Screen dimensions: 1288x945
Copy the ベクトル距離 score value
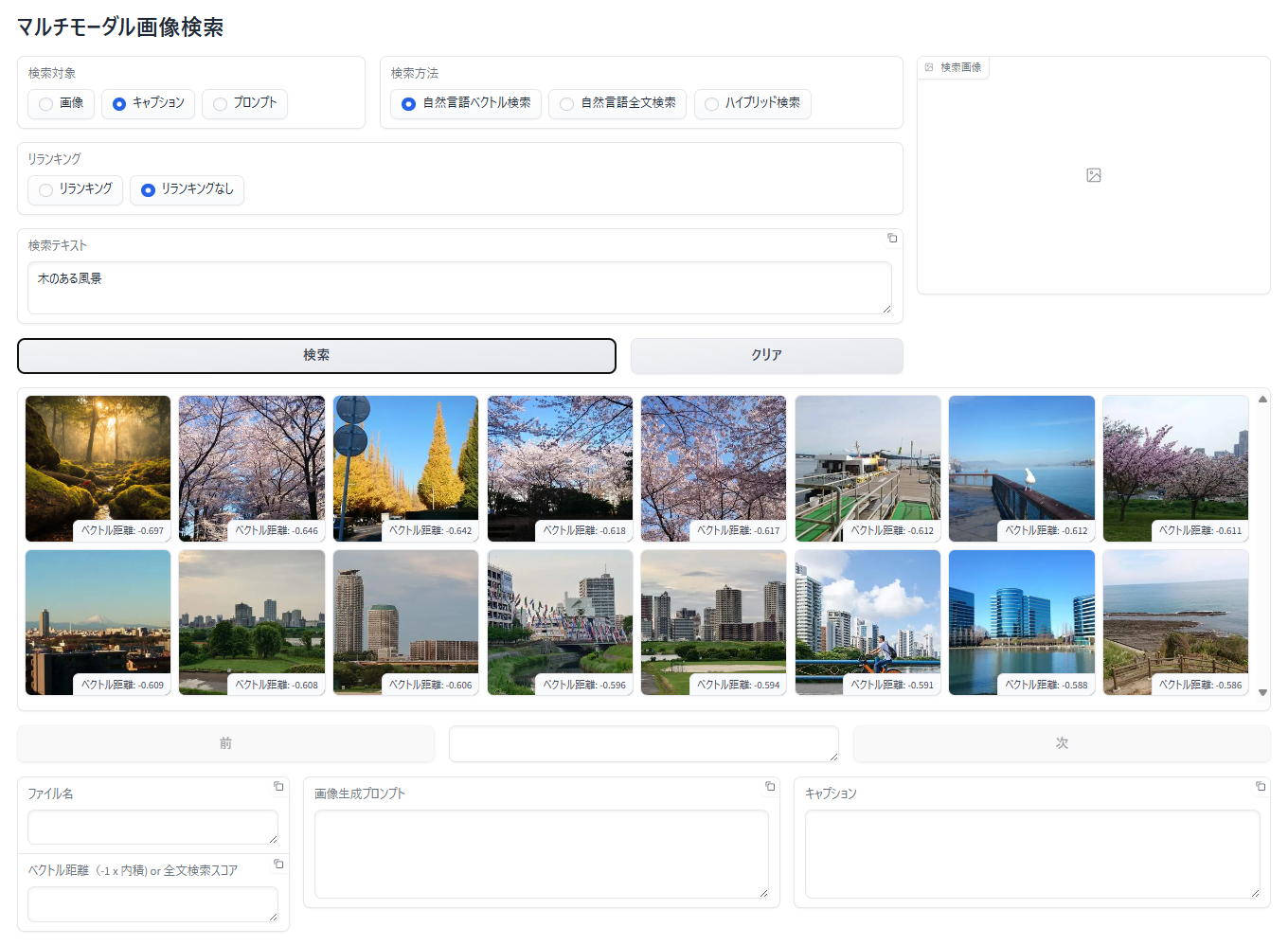[278, 864]
